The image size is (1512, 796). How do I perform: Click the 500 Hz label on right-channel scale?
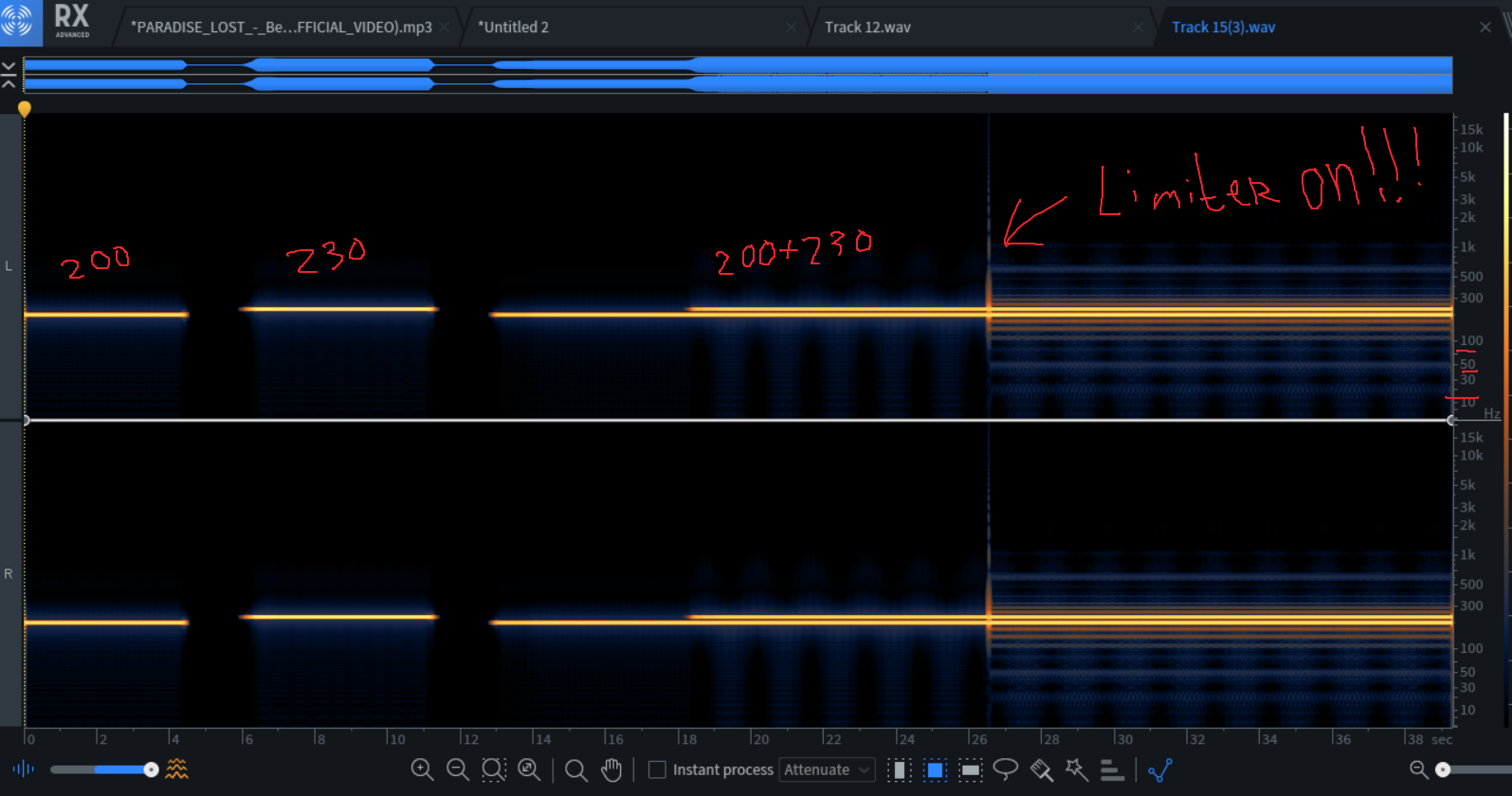[1471, 584]
